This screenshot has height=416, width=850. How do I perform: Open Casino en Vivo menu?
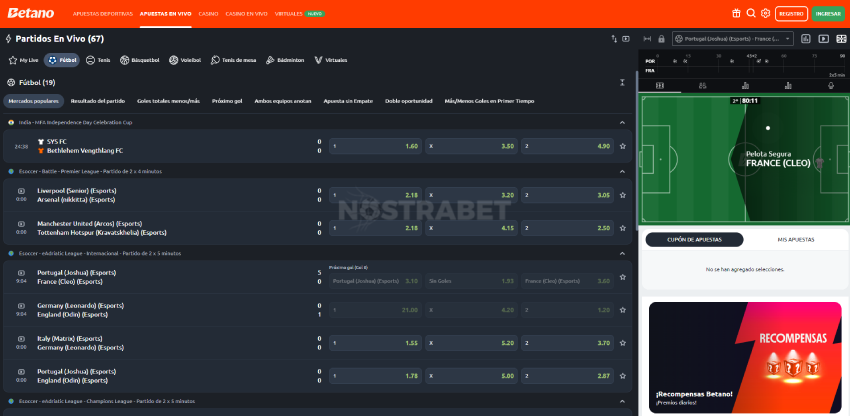tap(247, 14)
